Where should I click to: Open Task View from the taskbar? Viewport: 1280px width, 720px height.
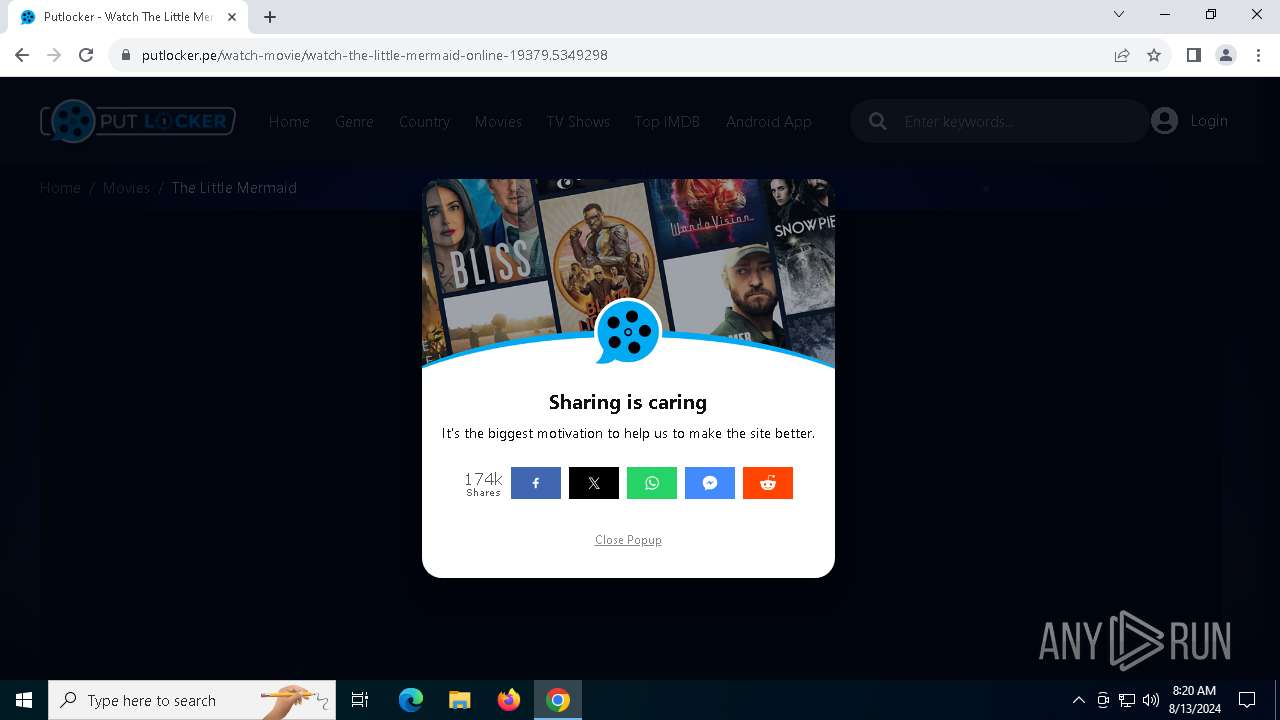click(360, 700)
